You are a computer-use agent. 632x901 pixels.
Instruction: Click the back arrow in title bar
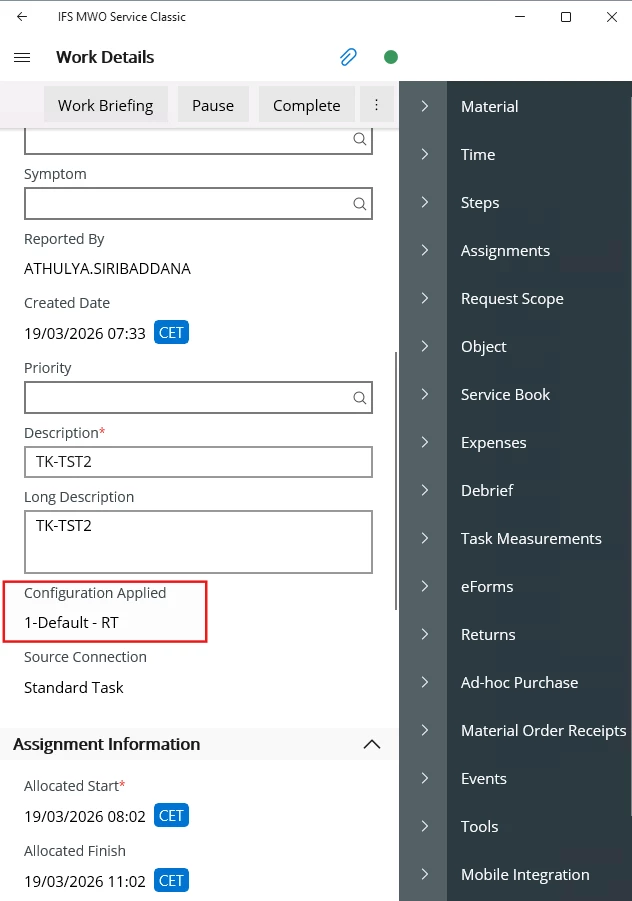[x=22, y=17]
